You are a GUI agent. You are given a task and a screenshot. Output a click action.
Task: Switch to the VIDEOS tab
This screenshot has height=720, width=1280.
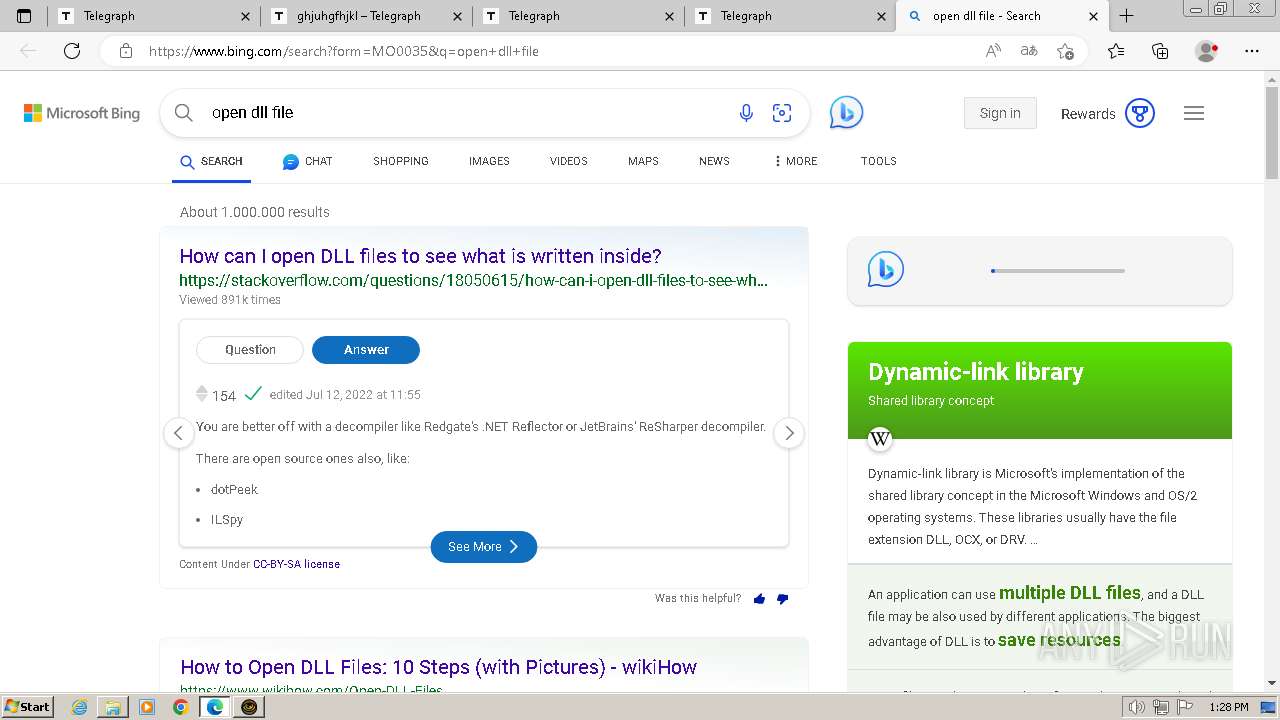coord(569,161)
